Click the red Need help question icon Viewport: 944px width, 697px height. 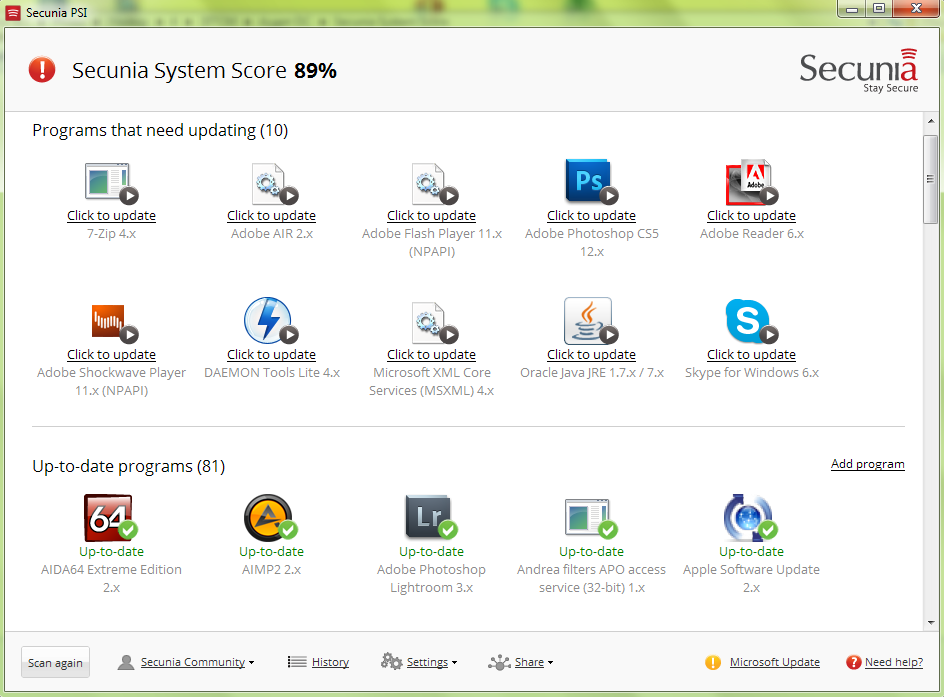854,663
